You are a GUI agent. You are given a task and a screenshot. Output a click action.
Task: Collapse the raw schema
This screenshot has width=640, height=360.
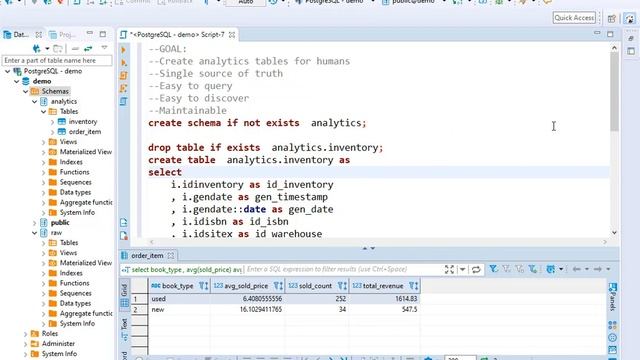pyautogui.click(x=35, y=233)
